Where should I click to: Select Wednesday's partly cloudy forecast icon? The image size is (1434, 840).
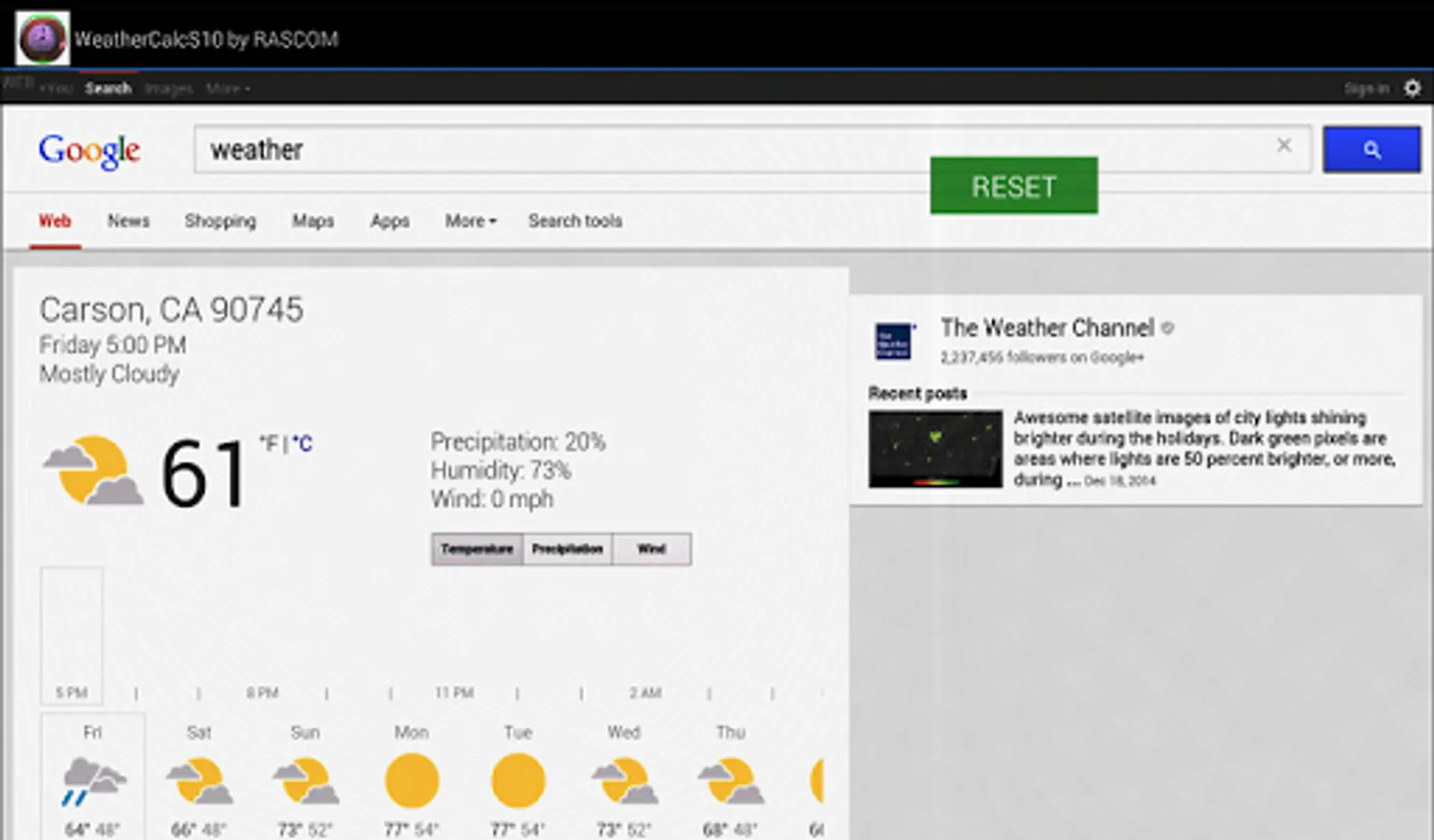[x=625, y=781]
